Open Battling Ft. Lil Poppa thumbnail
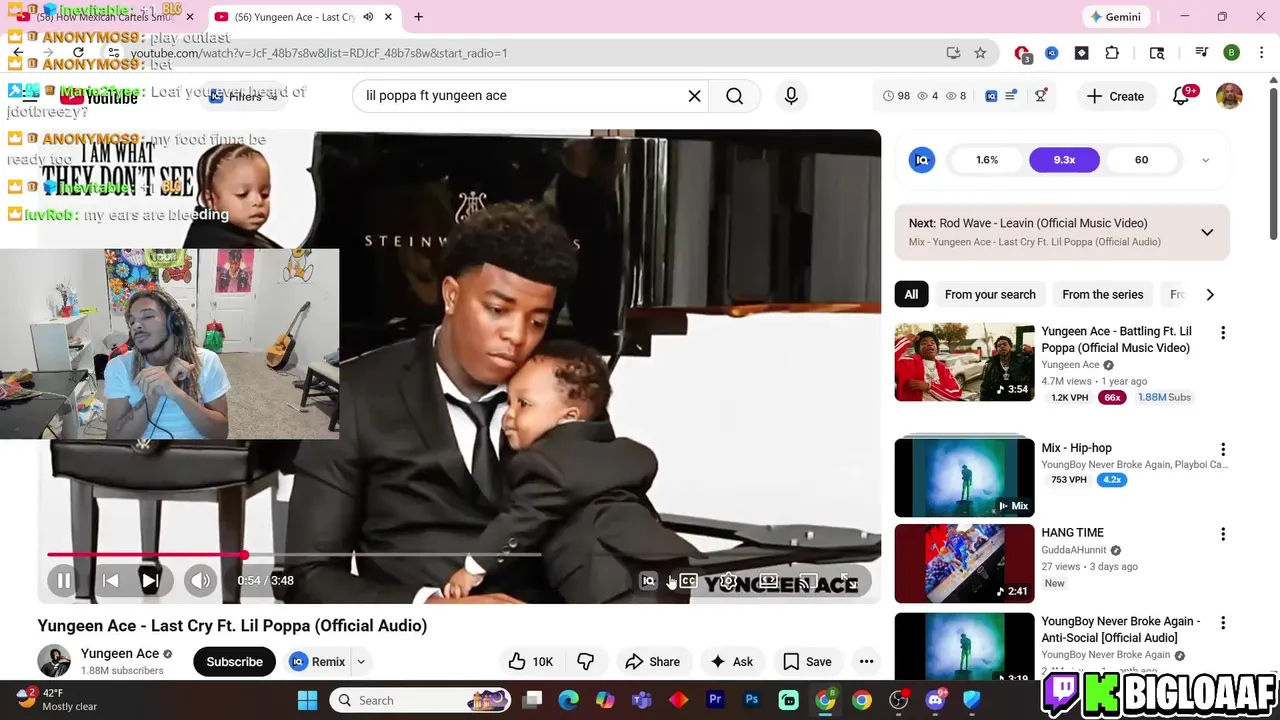Image resolution: width=1280 pixels, height=720 pixels. pos(964,362)
